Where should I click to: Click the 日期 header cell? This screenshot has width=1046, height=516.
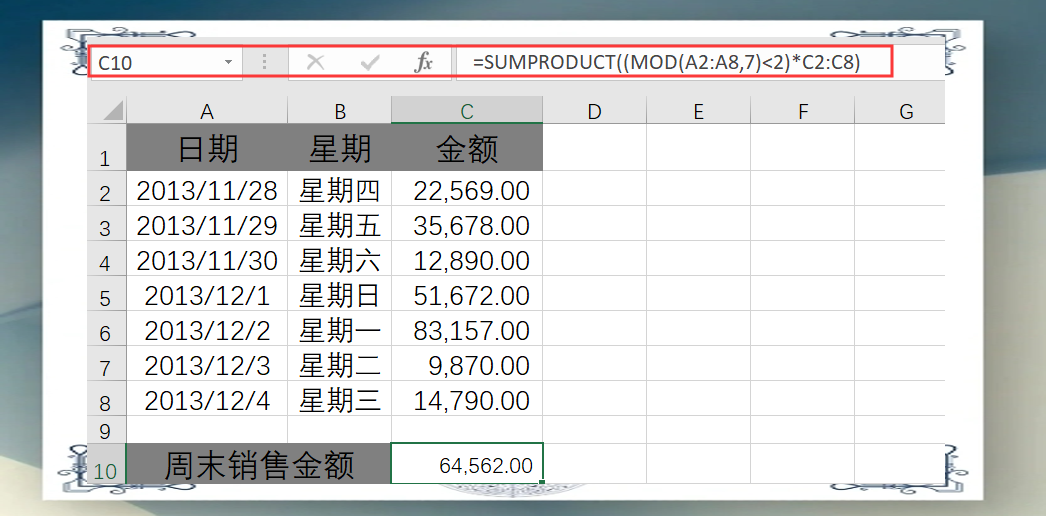click(x=207, y=147)
